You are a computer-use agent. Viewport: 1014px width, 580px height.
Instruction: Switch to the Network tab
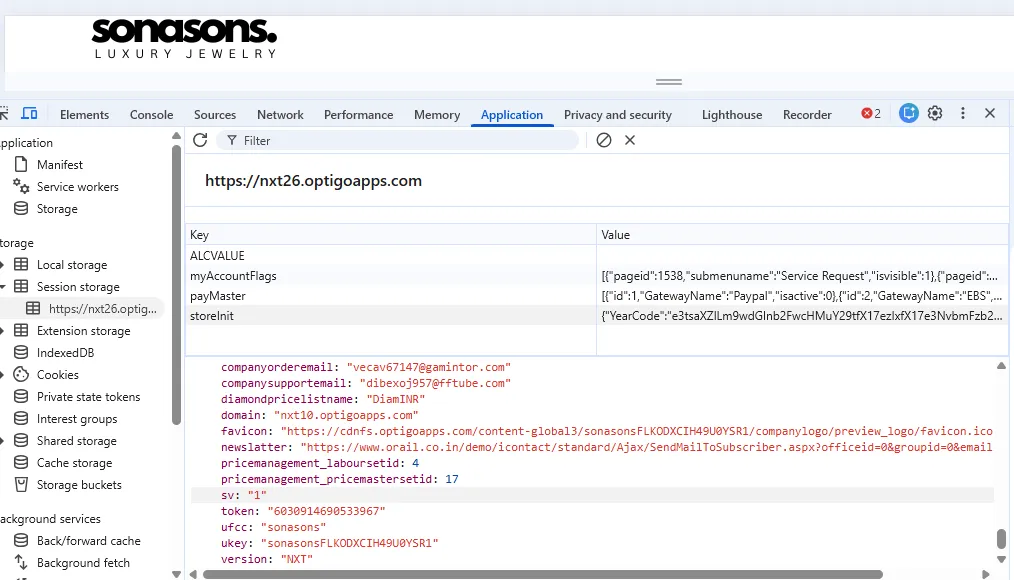tap(280, 115)
